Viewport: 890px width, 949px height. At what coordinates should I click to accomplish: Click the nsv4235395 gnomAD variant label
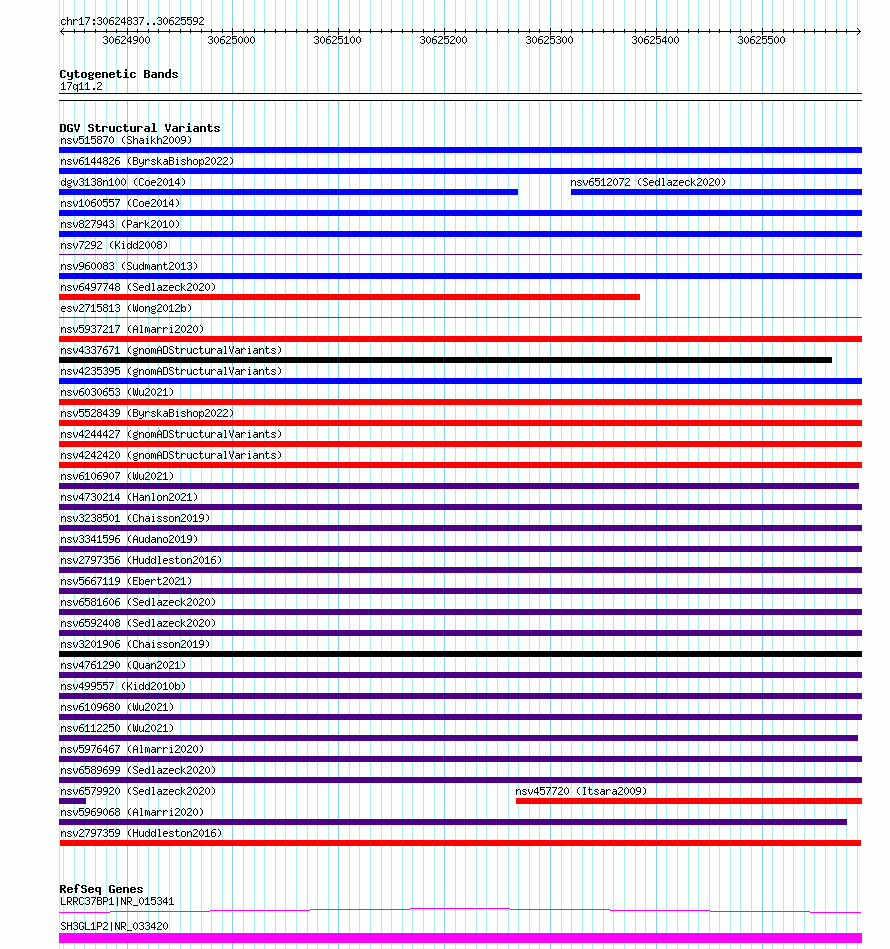click(171, 371)
